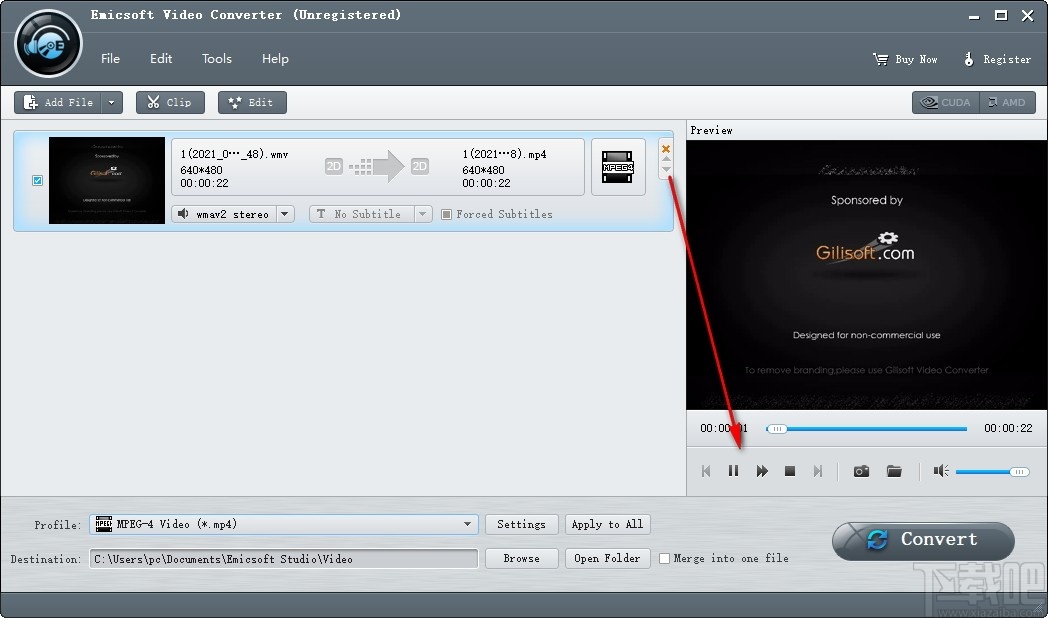Image resolution: width=1048 pixels, height=618 pixels.
Task: Uncheck the selected video file checkbox
Action: 37,180
